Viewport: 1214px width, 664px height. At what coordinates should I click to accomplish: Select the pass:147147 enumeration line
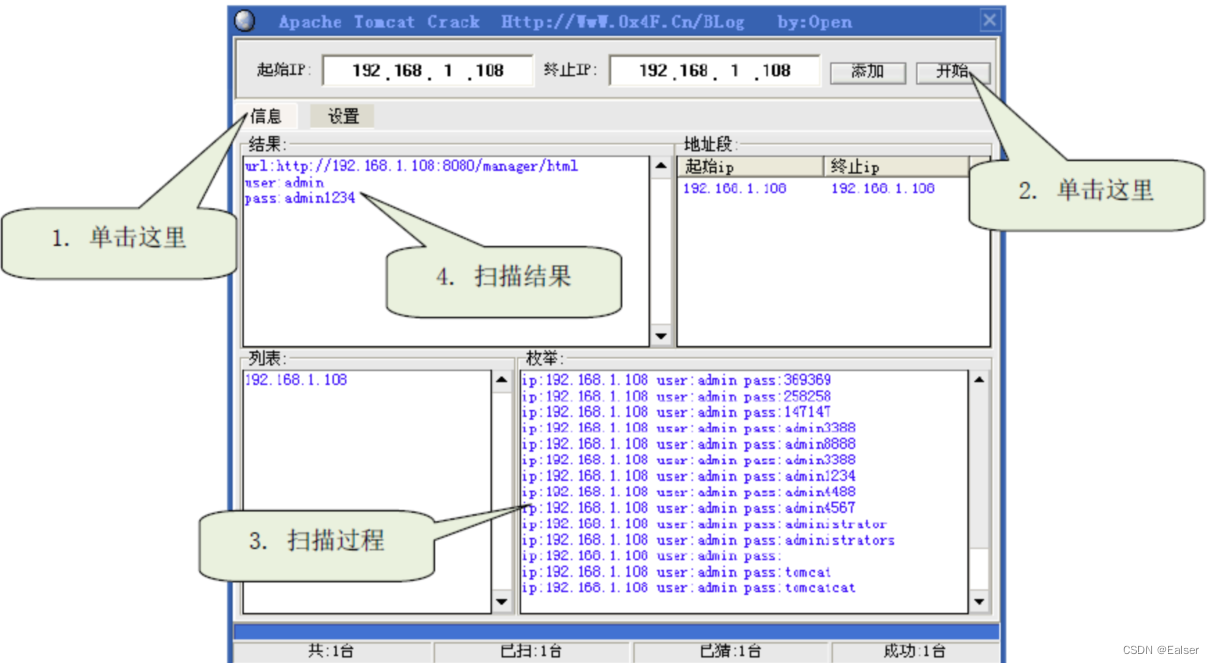676,412
